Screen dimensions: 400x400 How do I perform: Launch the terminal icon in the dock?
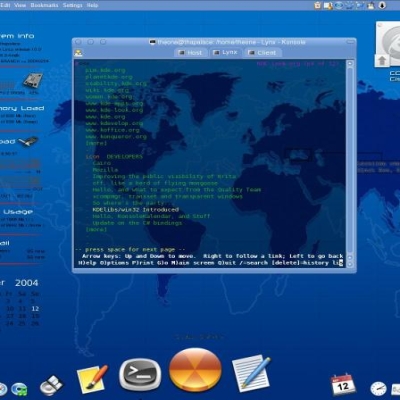140,374
